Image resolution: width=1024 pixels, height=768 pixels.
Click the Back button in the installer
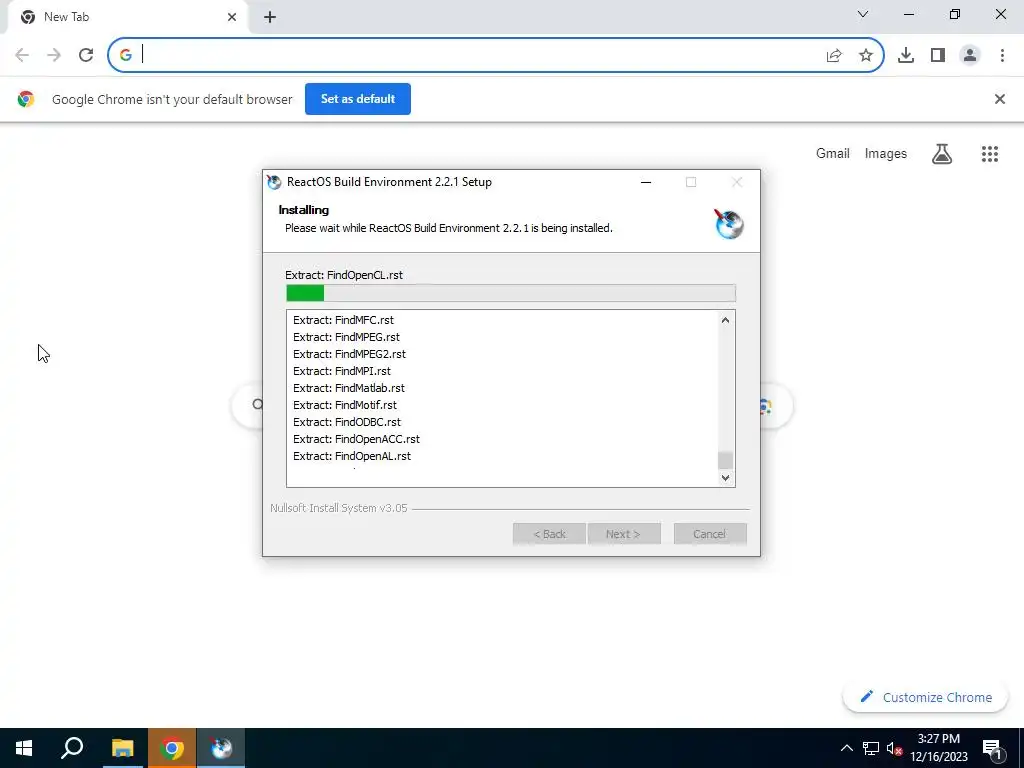click(x=549, y=534)
